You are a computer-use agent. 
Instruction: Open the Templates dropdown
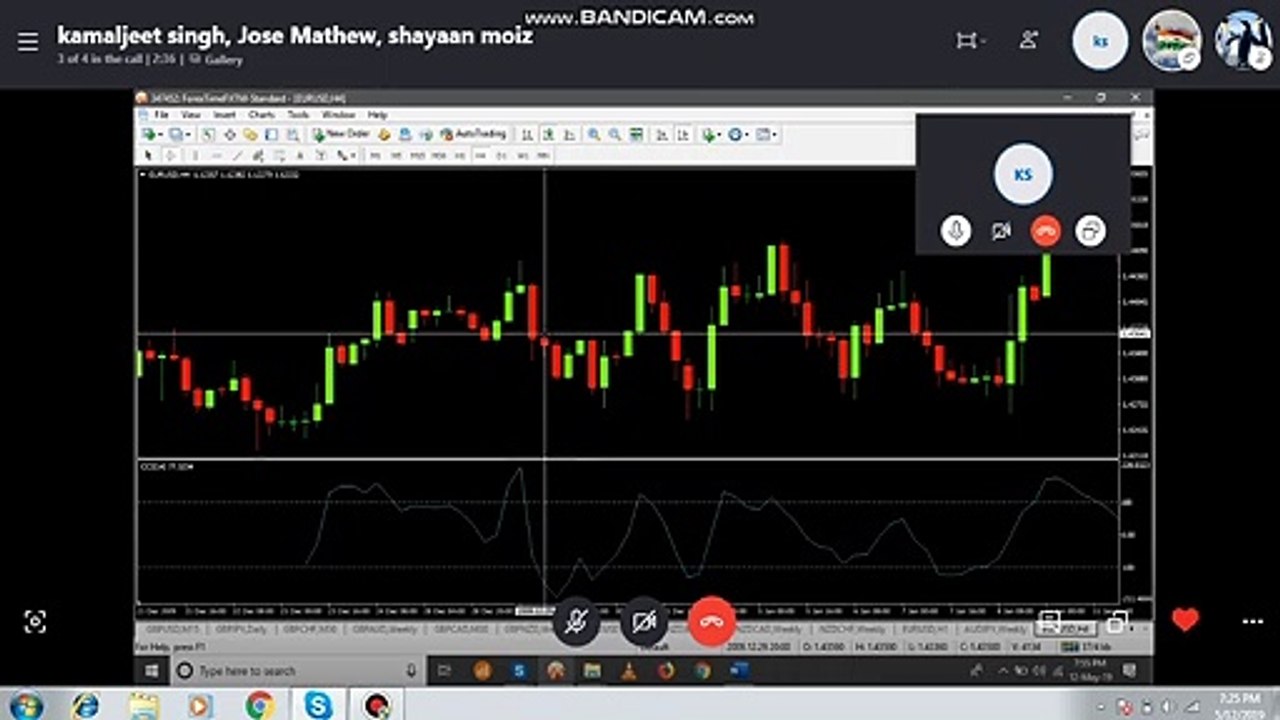point(766,134)
